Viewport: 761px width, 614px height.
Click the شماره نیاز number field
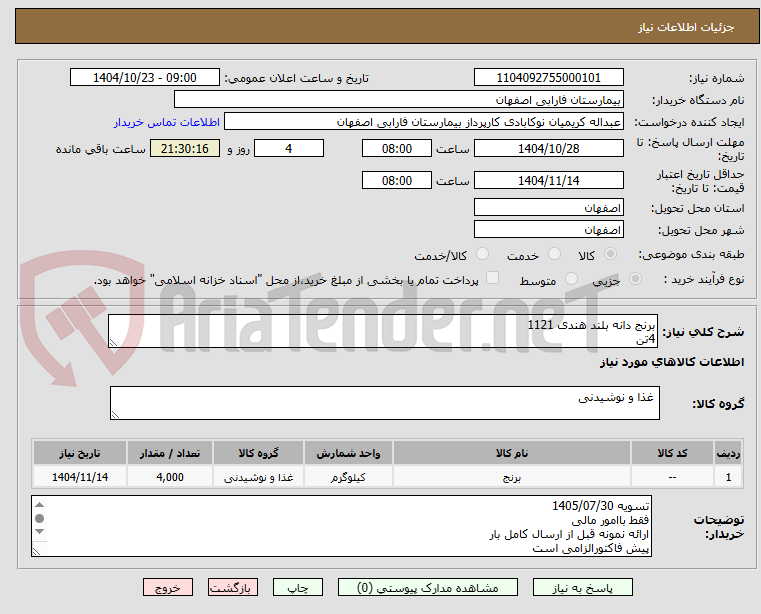(x=548, y=78)
